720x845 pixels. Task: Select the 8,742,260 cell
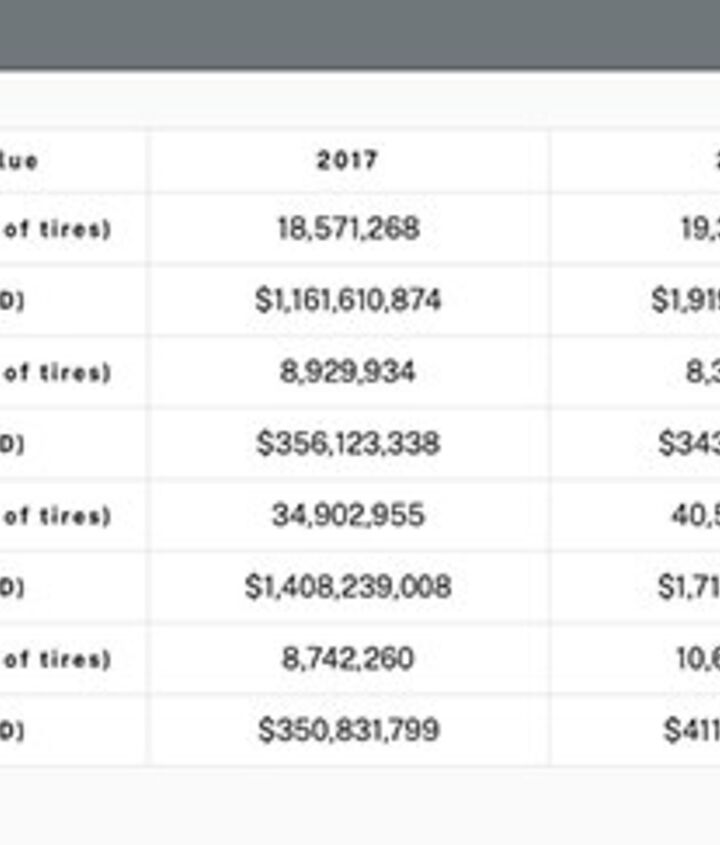pos(348,659)
